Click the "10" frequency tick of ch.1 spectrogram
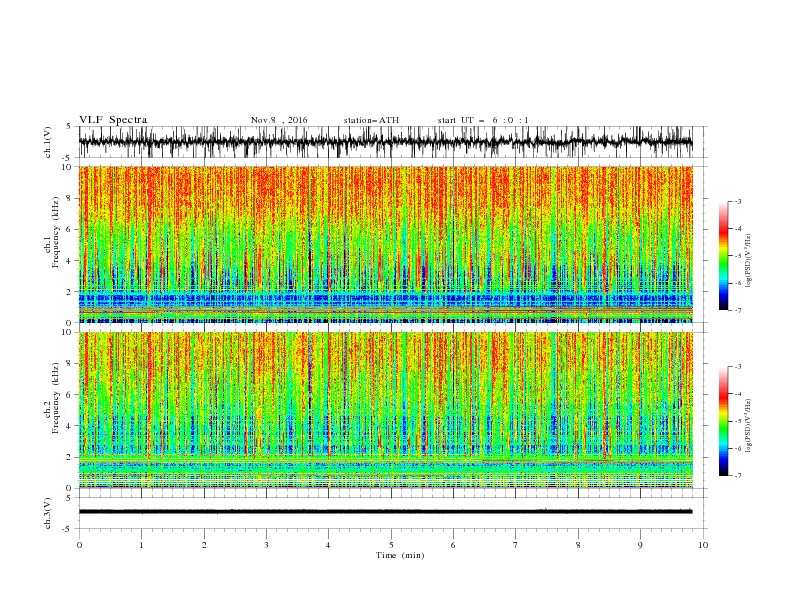Screen dimensions: 792x612 (67, 167)
